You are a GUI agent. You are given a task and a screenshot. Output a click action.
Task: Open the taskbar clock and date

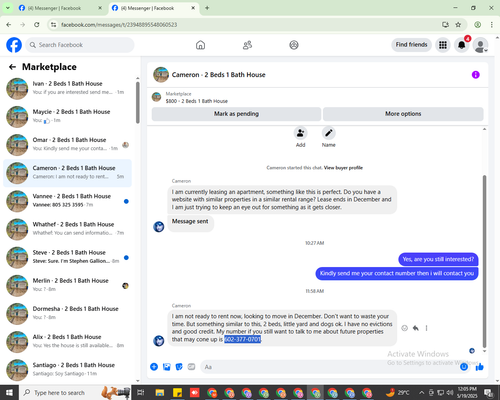click(x=467, y=392)
